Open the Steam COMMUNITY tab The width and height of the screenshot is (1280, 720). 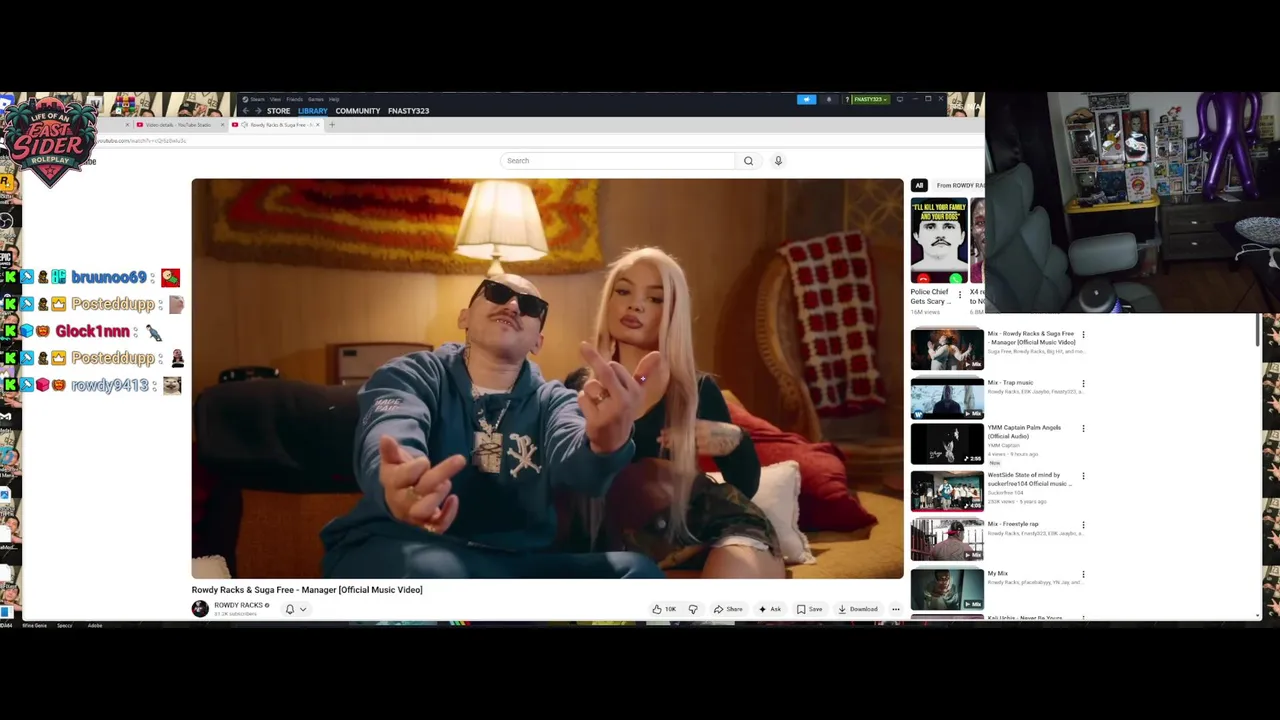click(358, 111)
